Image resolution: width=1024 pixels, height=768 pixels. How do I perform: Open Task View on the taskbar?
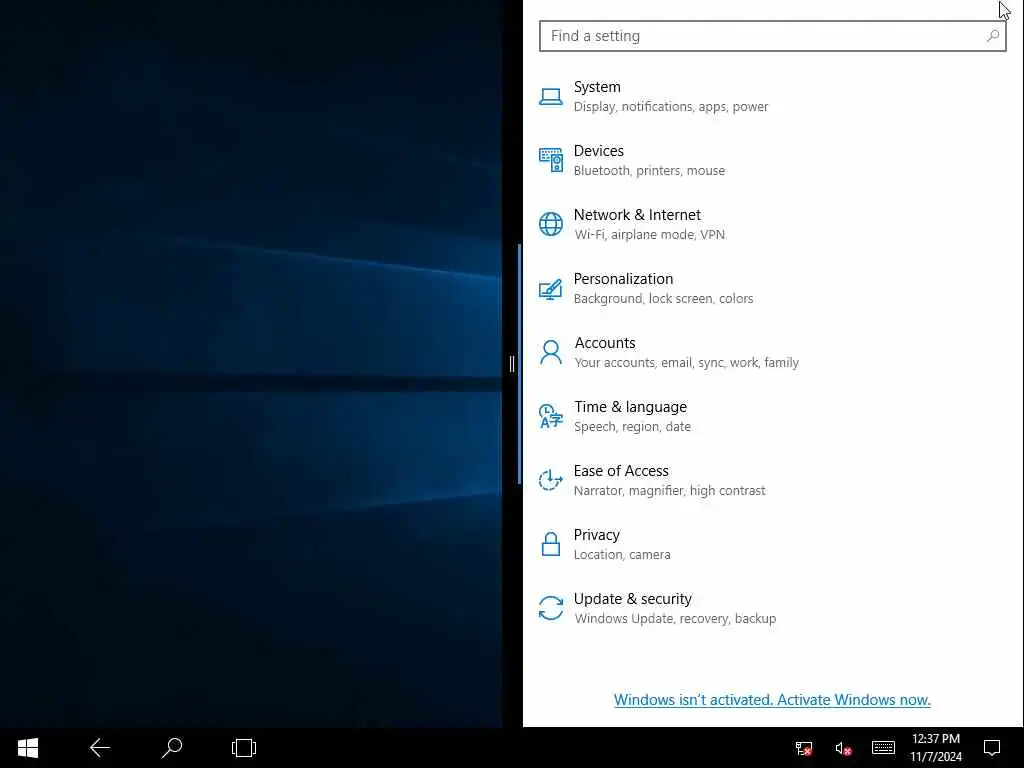point(244,748)
